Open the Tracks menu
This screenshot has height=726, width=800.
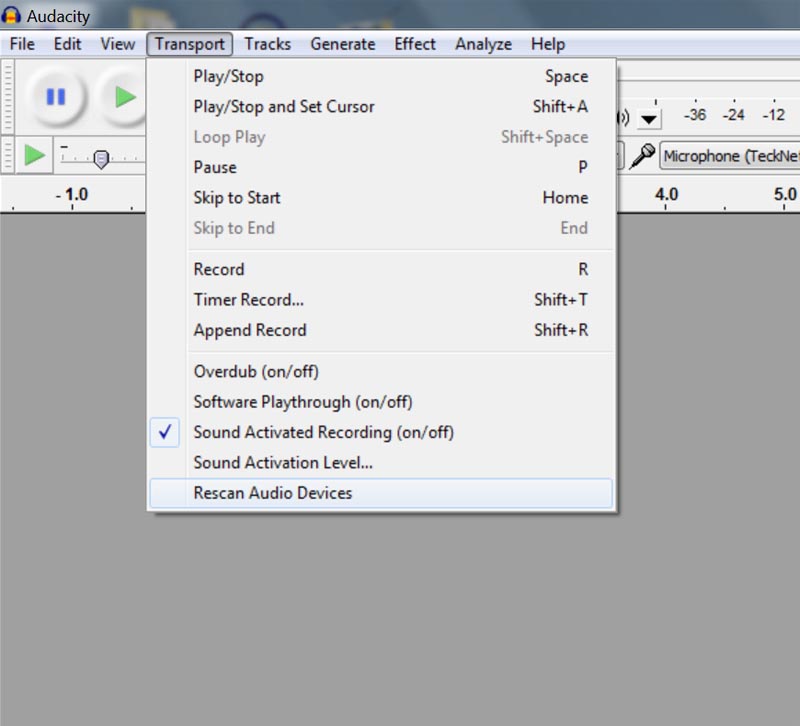[267, 44]
